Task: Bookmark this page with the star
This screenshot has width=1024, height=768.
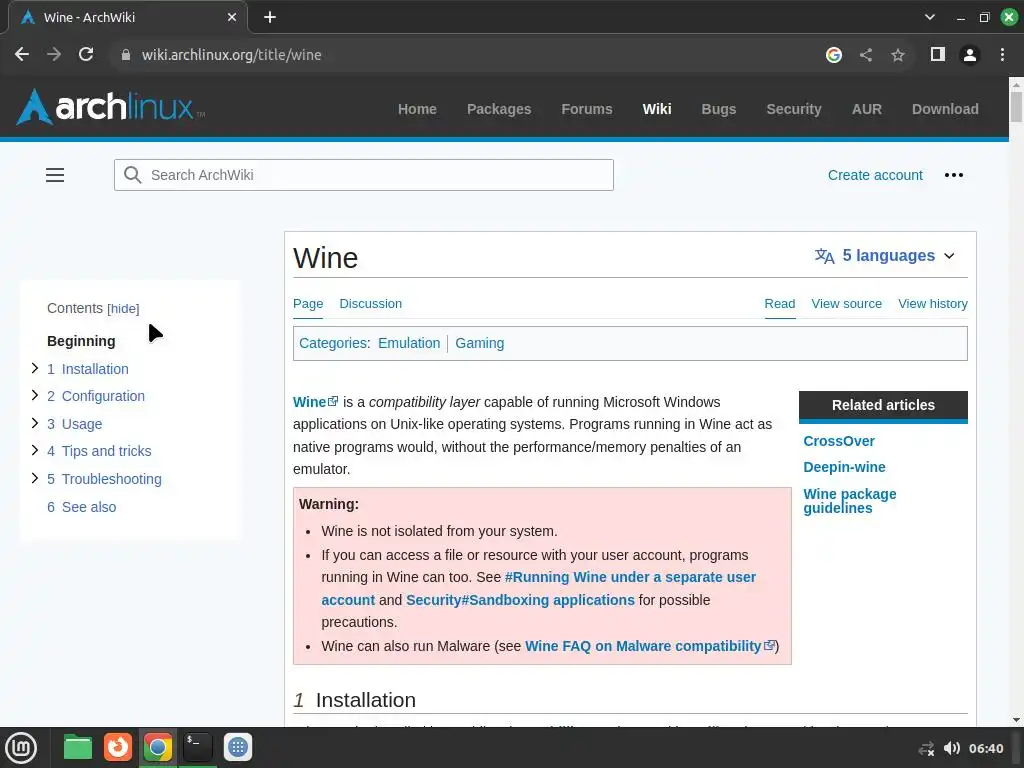Action: [898, 55]
